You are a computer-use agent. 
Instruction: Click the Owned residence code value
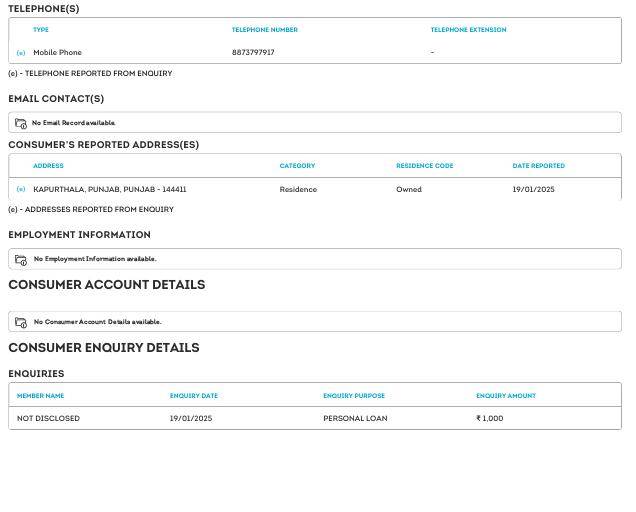coord(409,189)
